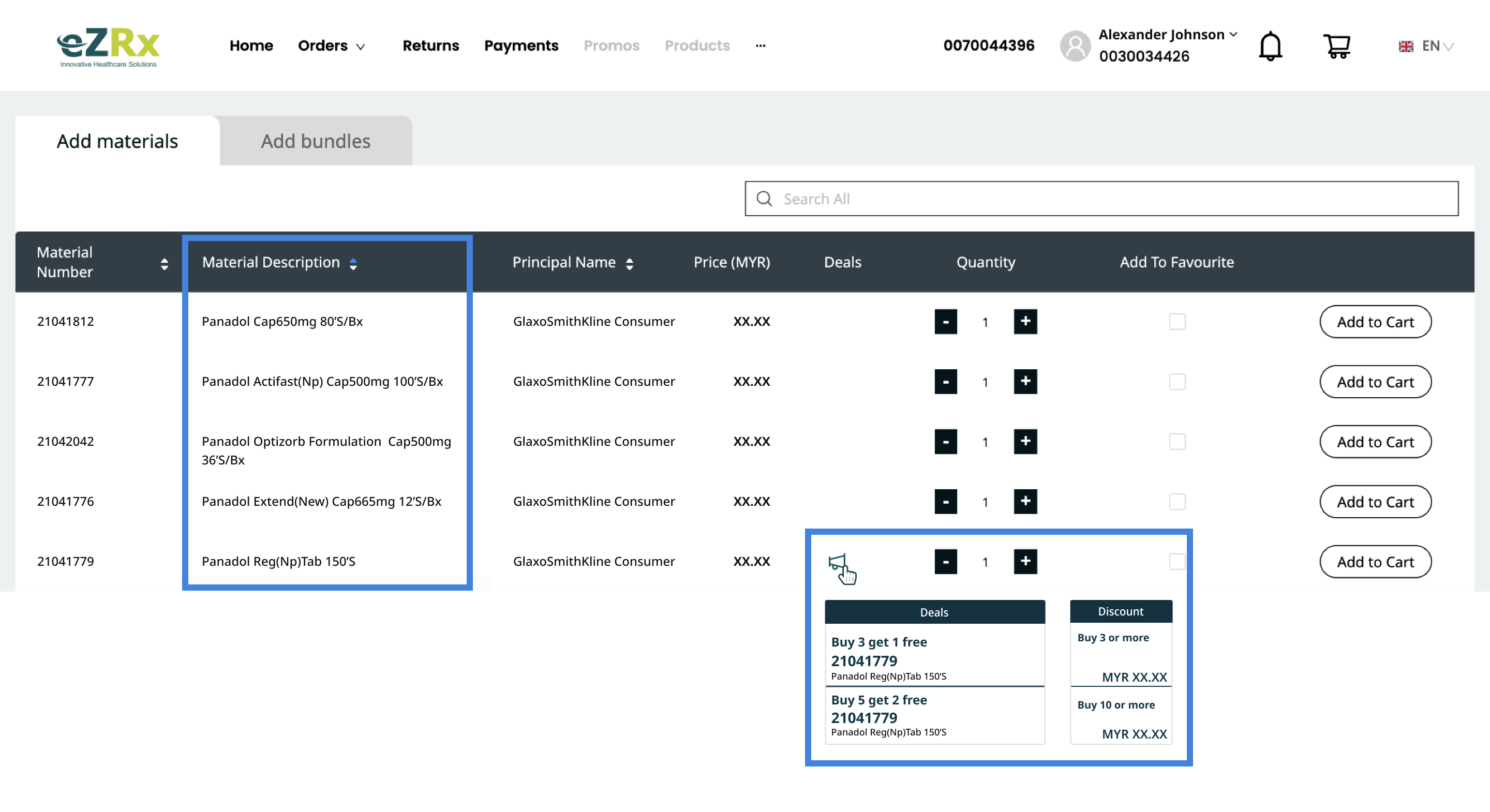Image resolution: width=1490 pixels, height=812 pixels.
Task: Select the Buy 3 or more discount
Action: [1121, 655]
